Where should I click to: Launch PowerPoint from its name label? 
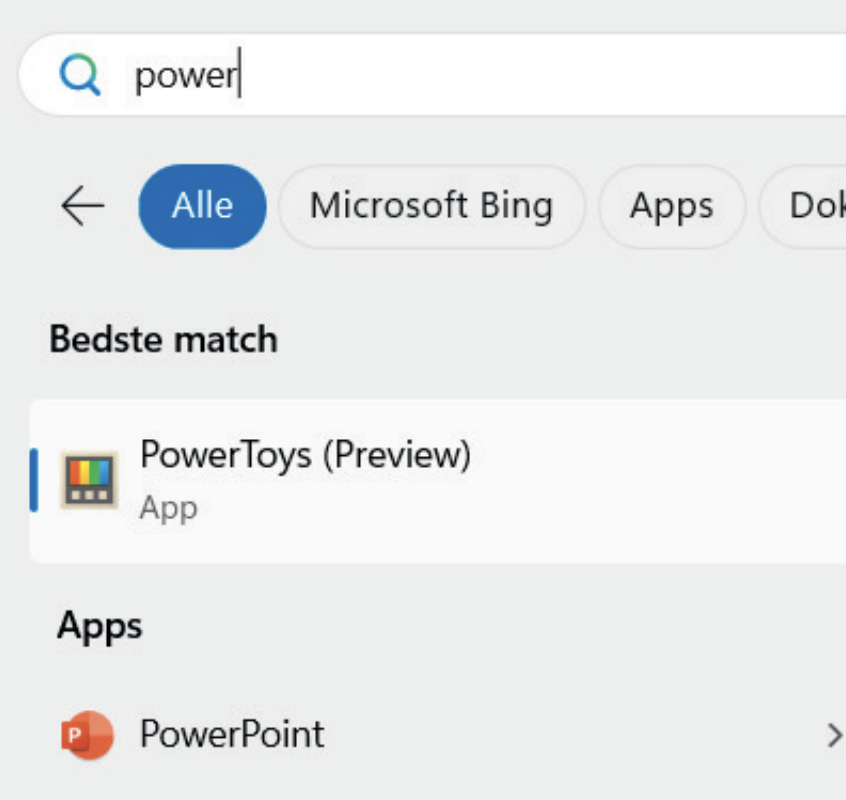pyautogui.click(x=232, y=735)
